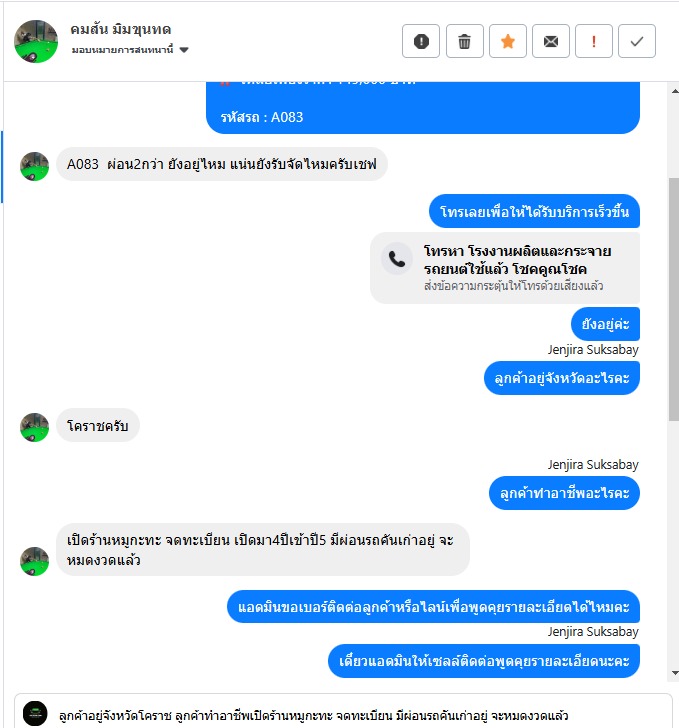
Task: Click the scrollbar down arrow
Action: coord(674,673)
